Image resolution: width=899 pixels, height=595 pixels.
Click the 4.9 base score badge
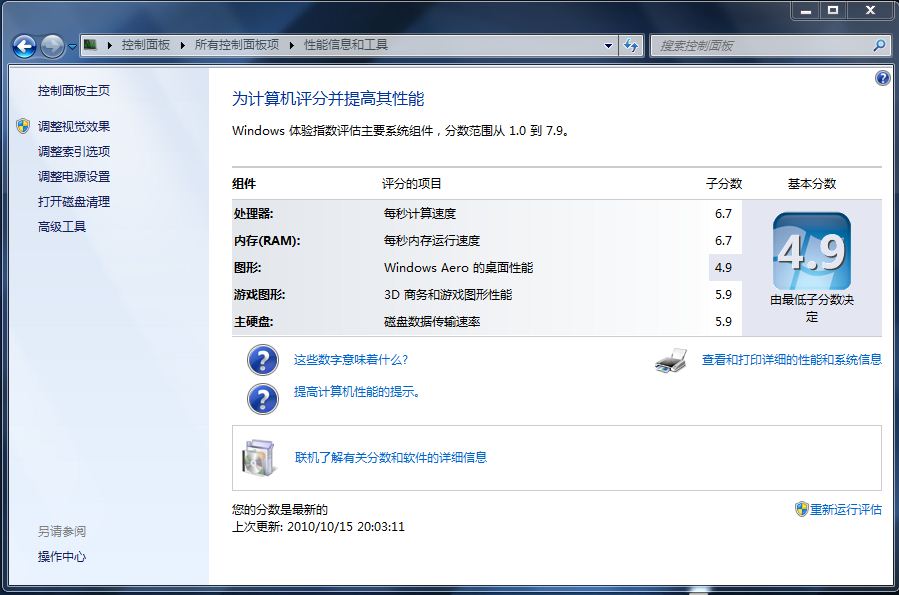811,251
